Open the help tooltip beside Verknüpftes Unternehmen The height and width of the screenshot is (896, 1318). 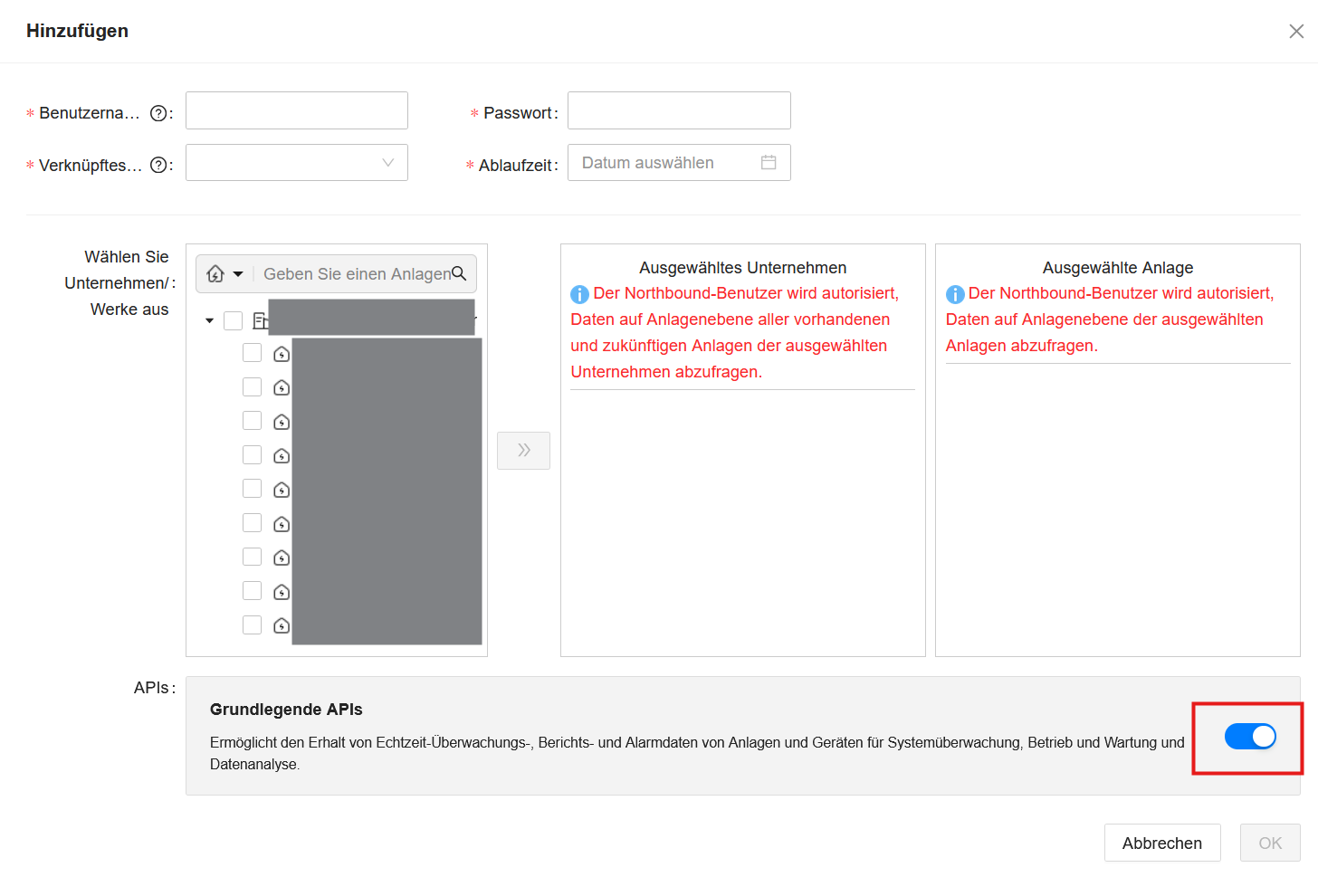[x=159, y=165]
